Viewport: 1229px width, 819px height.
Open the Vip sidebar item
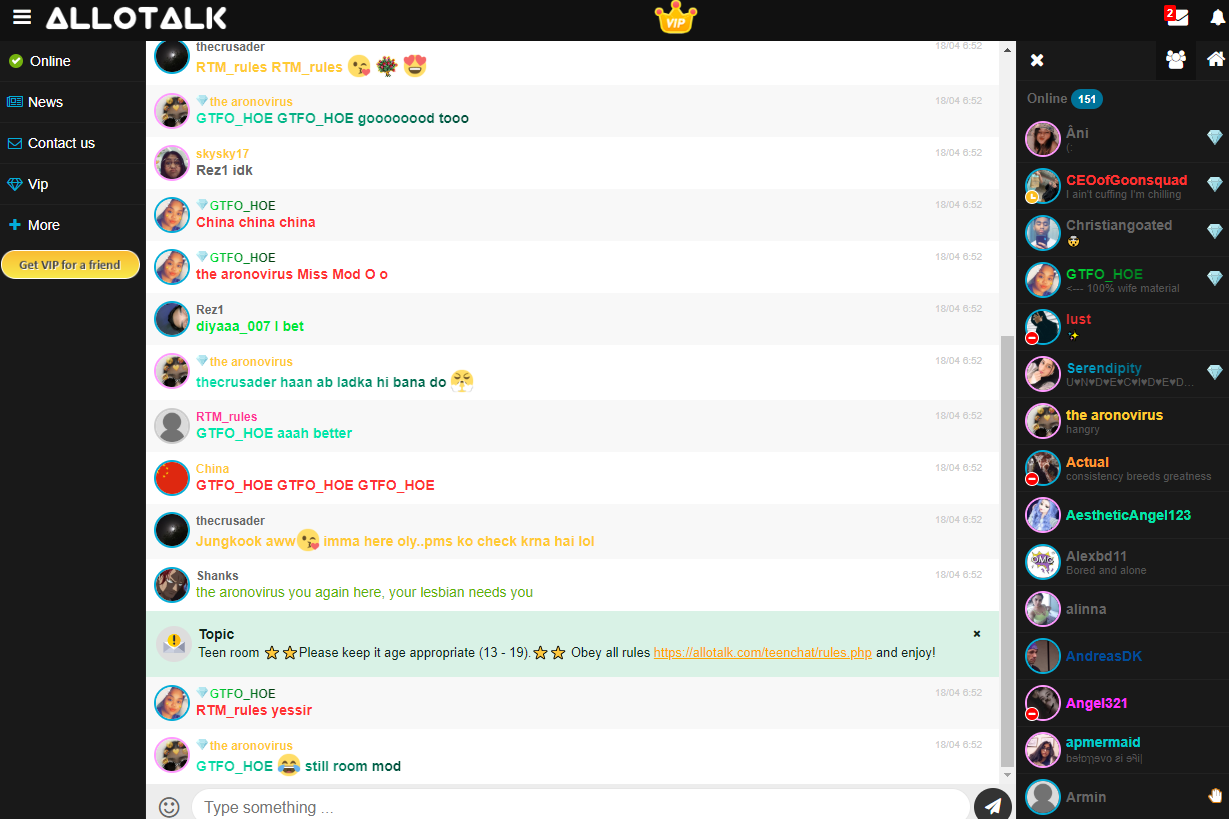pos(38,184)
